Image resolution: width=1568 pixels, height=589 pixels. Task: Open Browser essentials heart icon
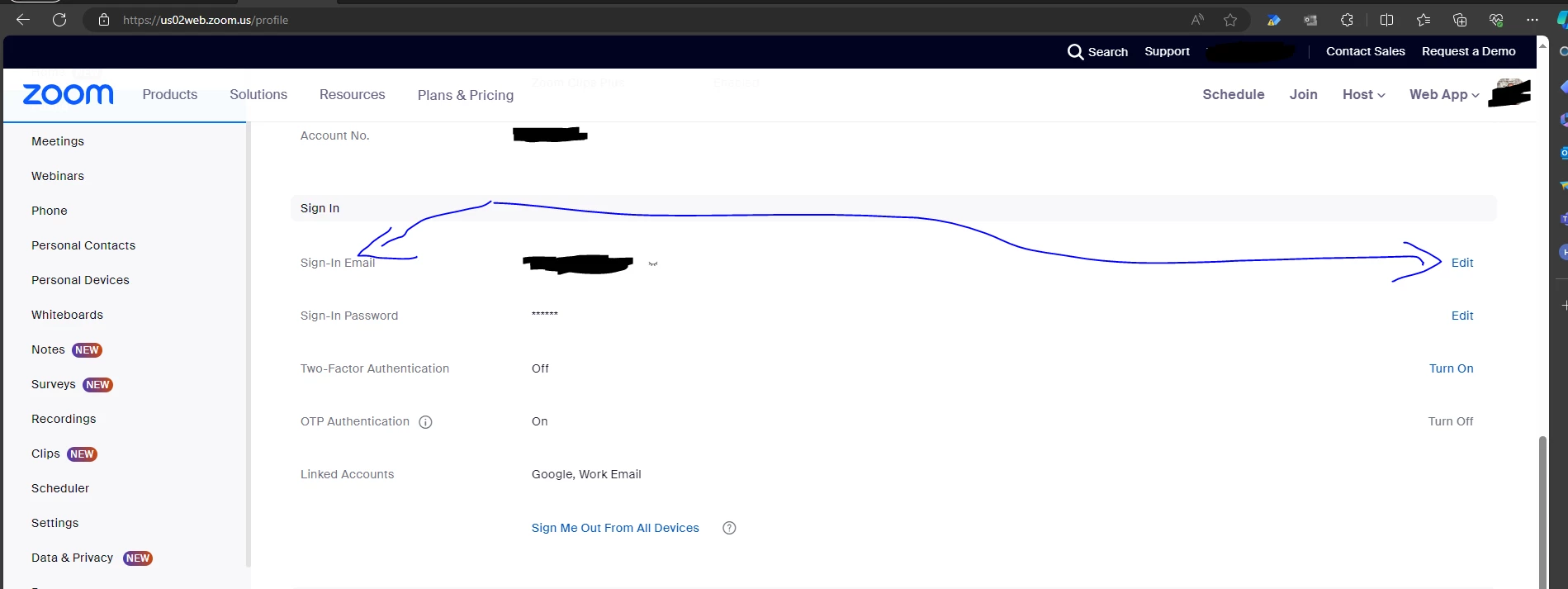click(x=1496, y=20)
